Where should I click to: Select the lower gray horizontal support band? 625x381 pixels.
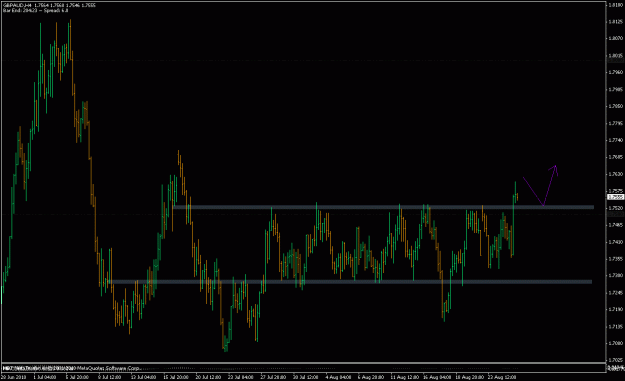[x=350, y=282]
